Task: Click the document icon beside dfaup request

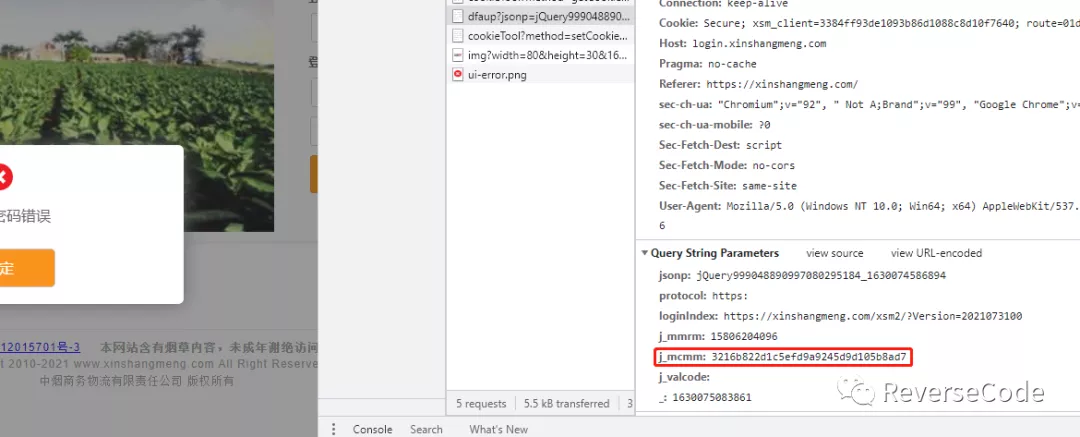Action: (x=458, y=15)
